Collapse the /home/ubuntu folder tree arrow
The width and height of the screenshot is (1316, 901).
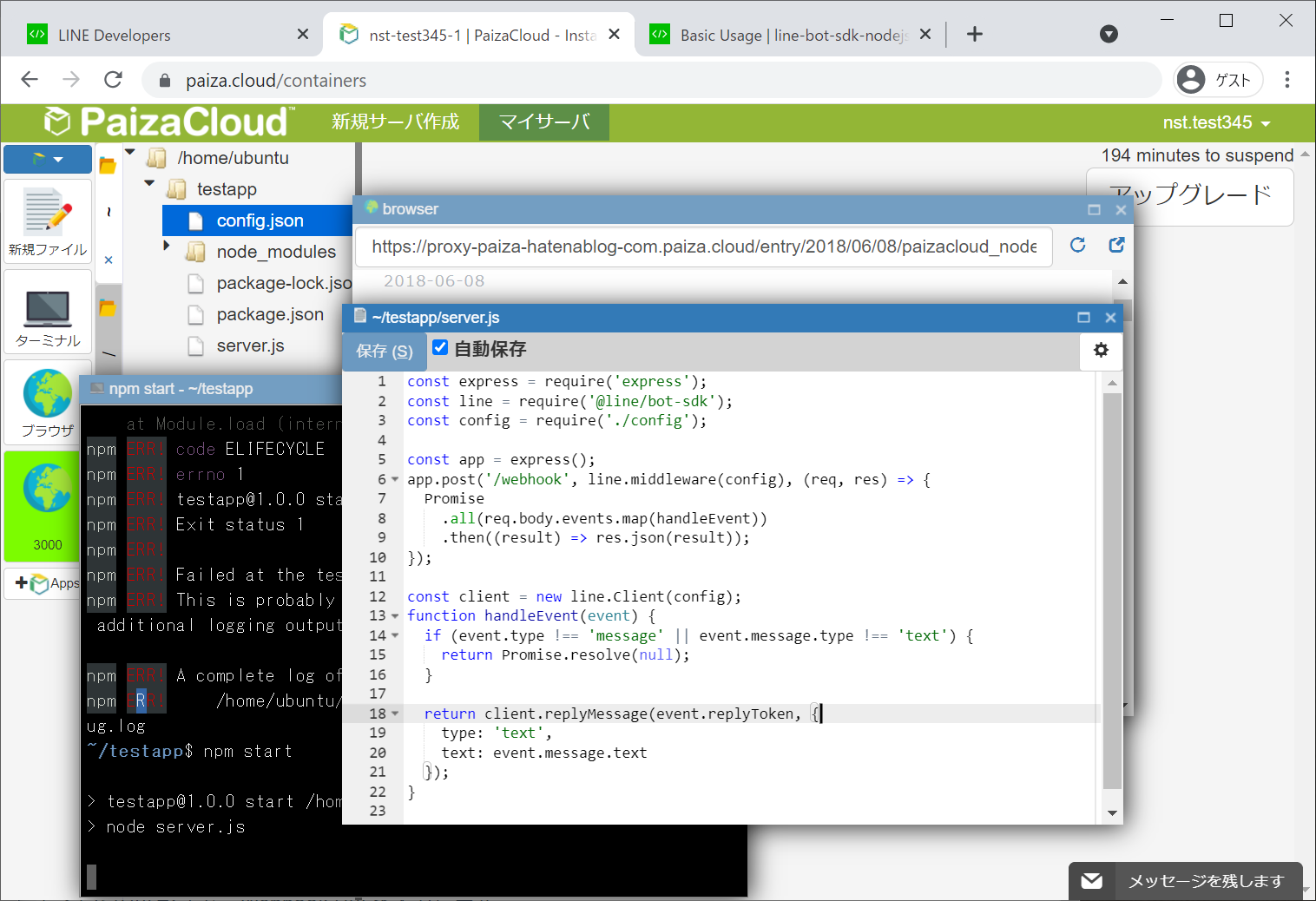click(130, 153)
